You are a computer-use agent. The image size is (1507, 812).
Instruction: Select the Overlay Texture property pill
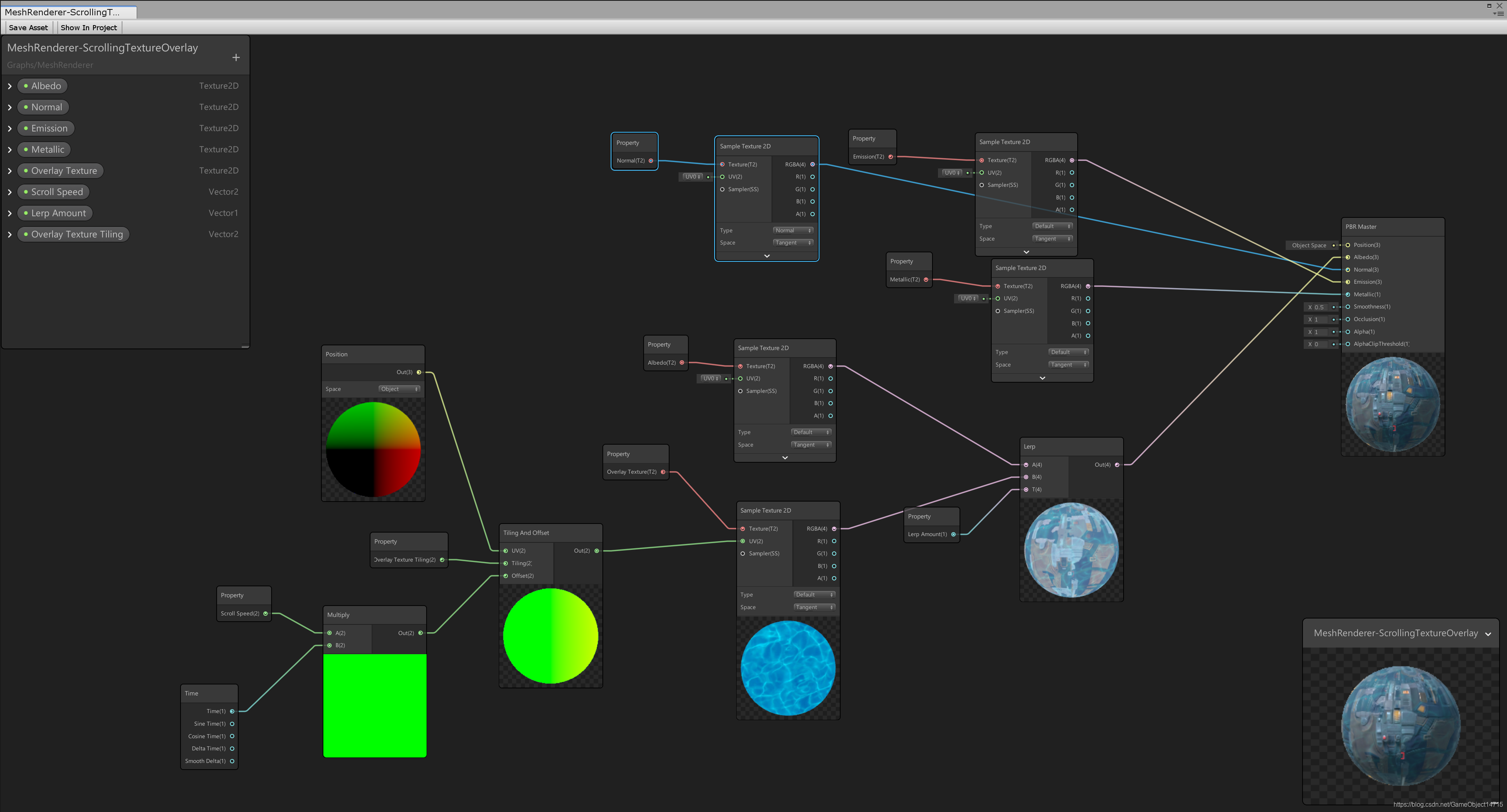coord(60,171)
